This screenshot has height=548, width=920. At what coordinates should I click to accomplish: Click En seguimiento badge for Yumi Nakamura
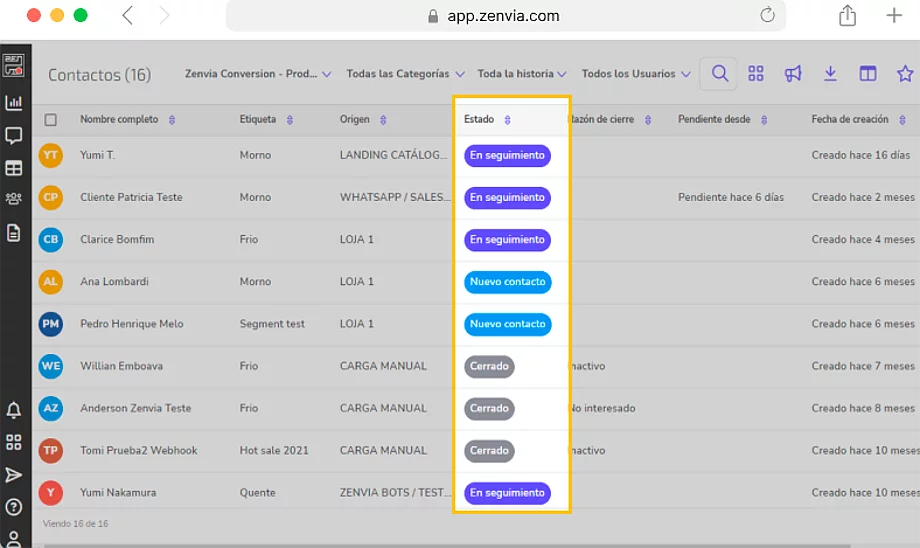(x=508, y=493)
